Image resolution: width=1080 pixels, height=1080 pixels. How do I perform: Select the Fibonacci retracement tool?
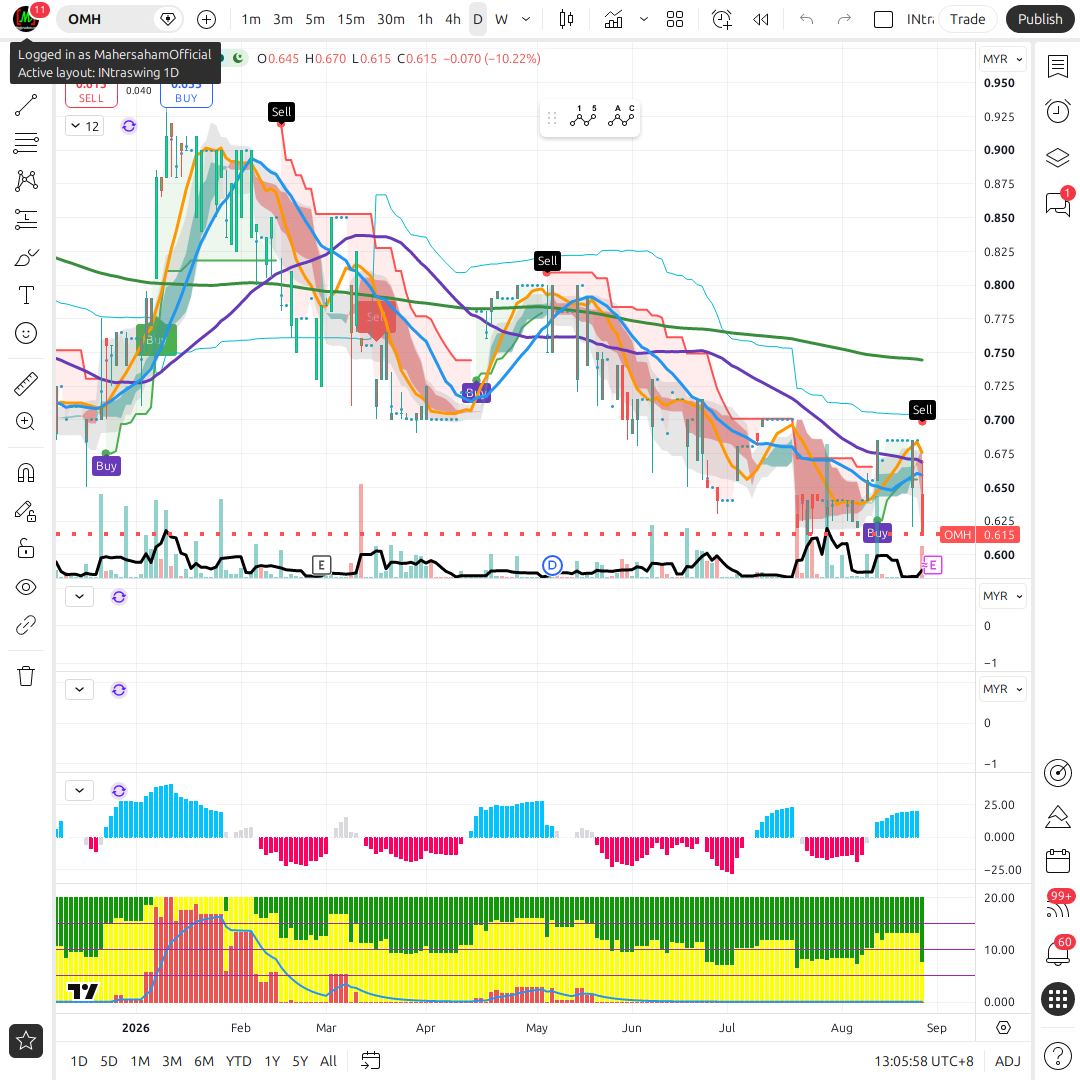click(26, 143)
